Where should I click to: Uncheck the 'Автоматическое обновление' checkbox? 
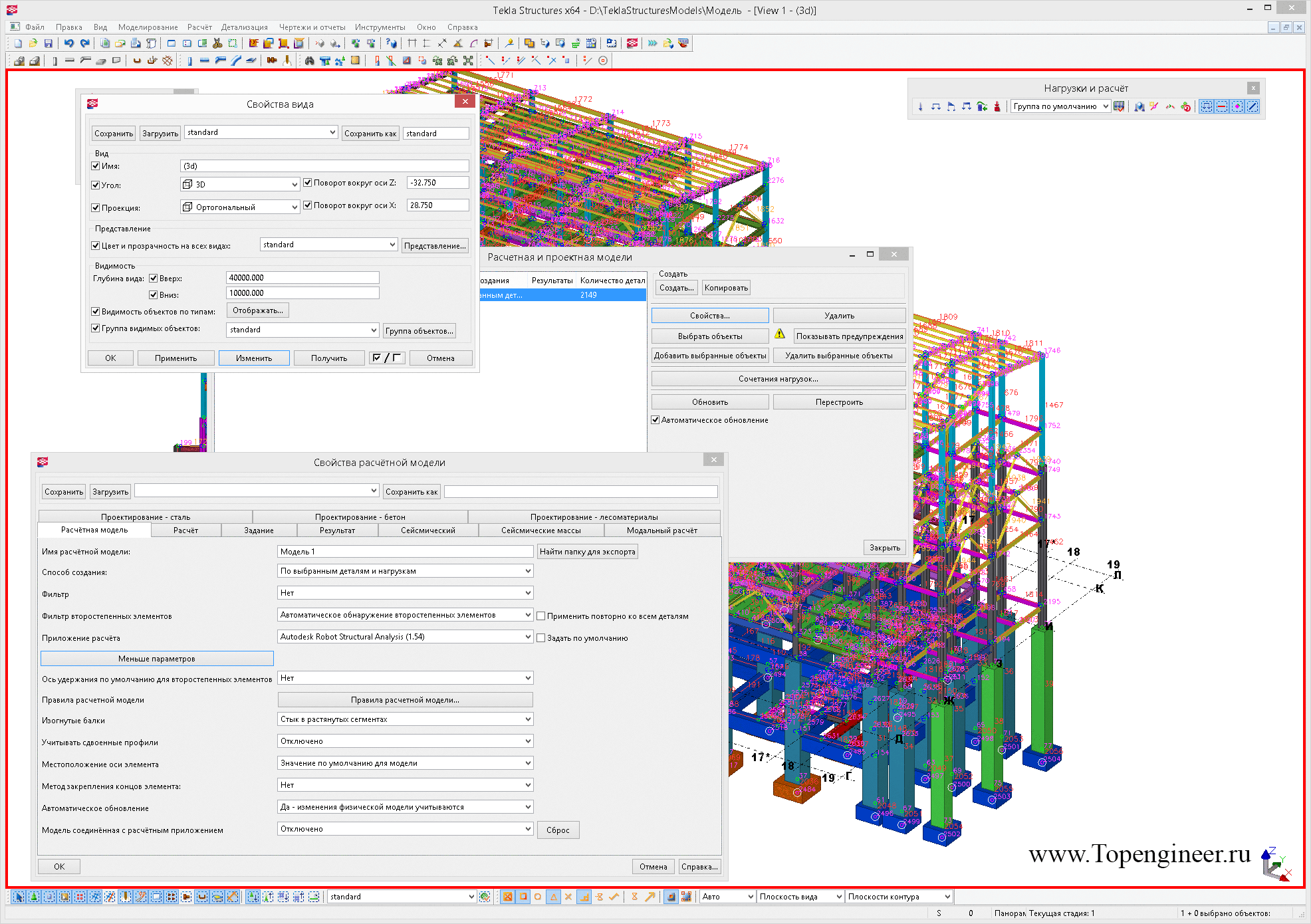point(655,420)
